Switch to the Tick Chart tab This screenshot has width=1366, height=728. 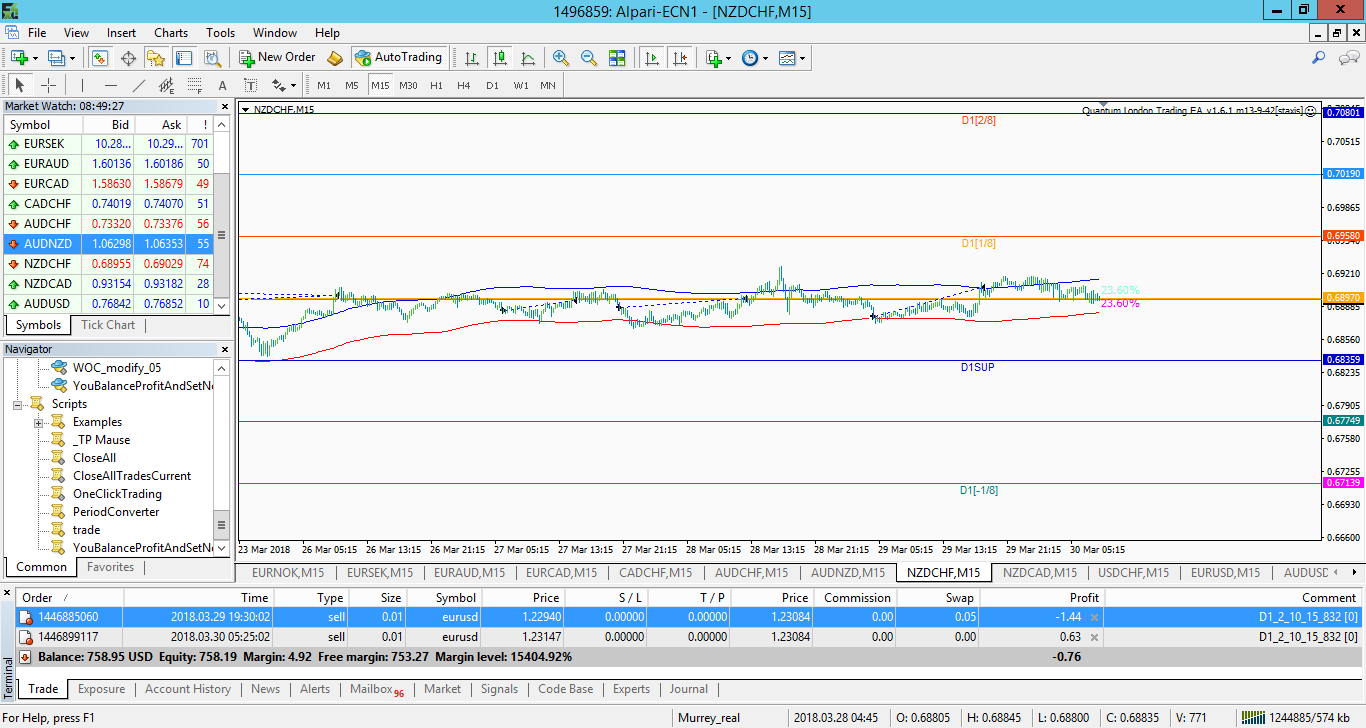tap(108, 325)
